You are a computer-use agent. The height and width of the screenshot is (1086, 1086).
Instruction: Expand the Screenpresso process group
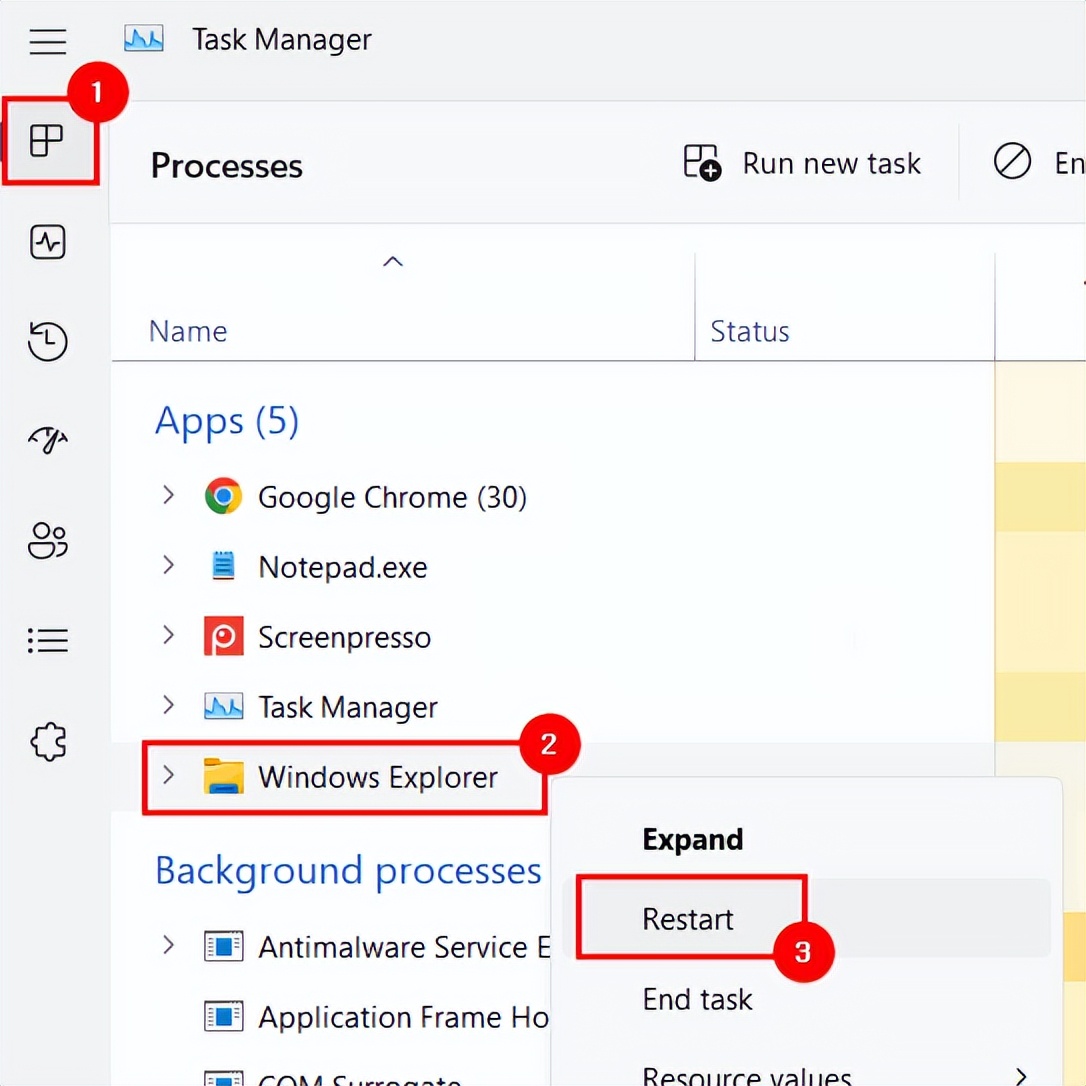168,636
